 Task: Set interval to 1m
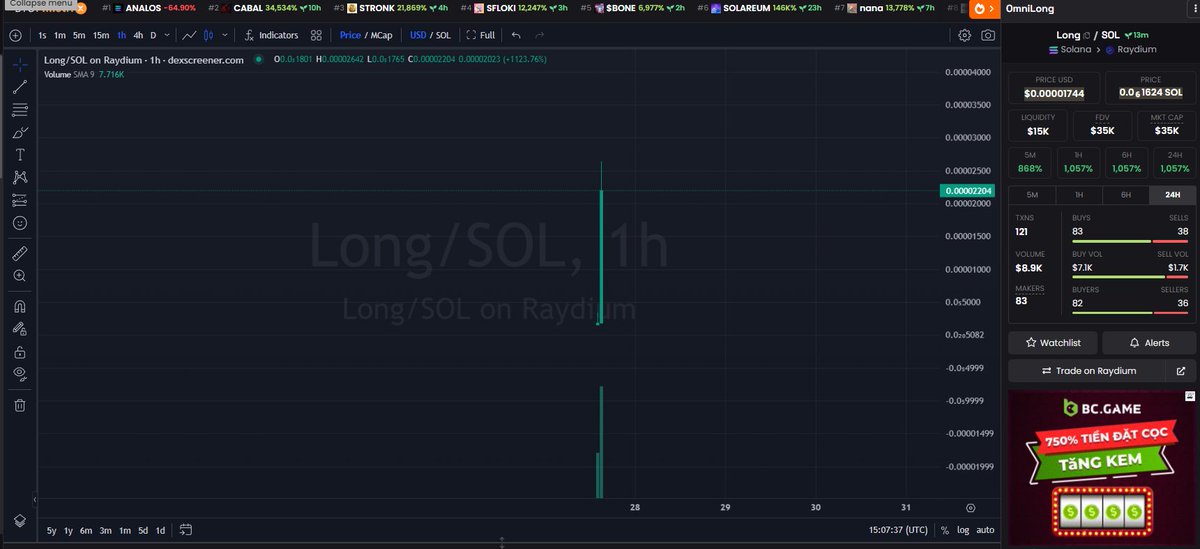(60, 35)
